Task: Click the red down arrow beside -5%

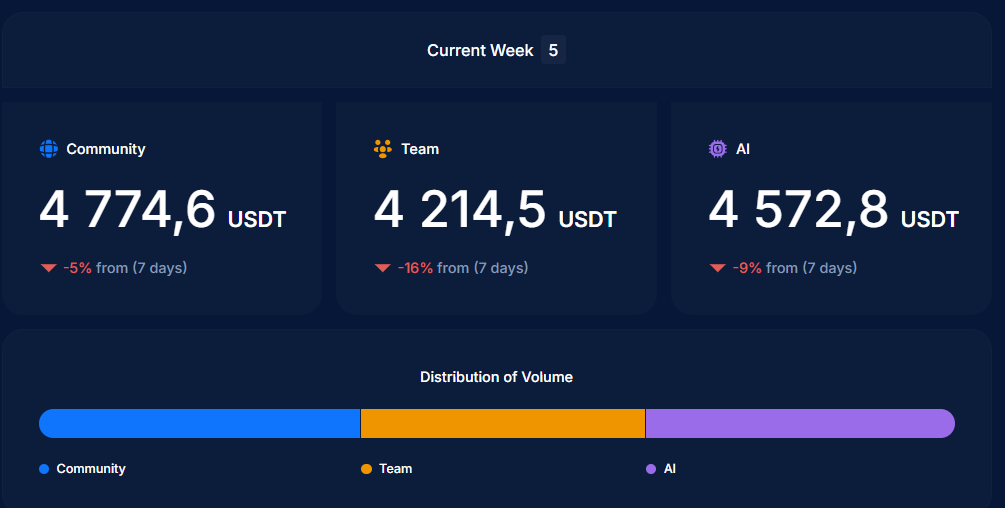Action: click(x=48, y=268)
